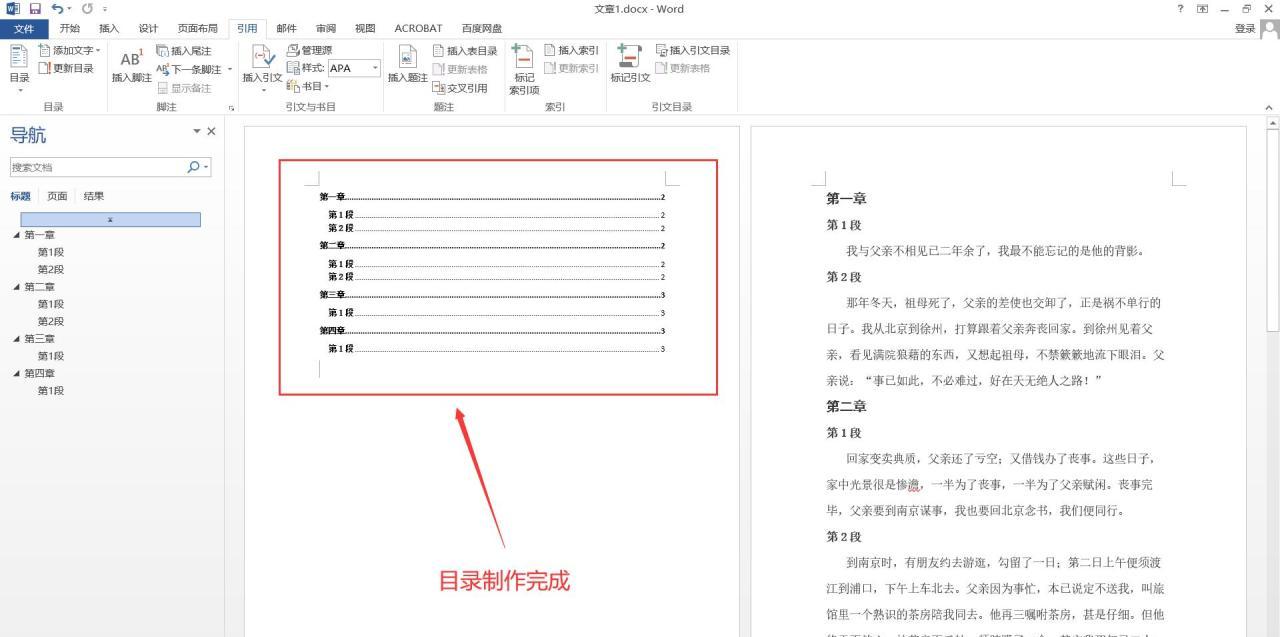Switch to the 审阅 Review tab
1280x637 pixels.
[x=326, y=28]
